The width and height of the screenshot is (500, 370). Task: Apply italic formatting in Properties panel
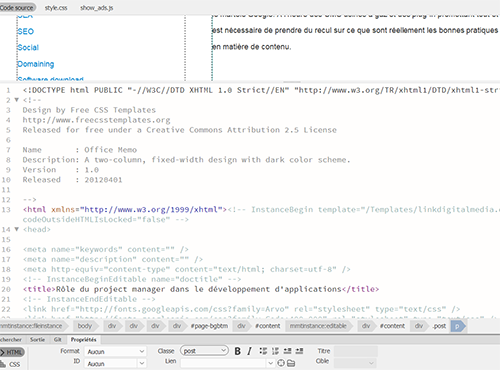[x=249, y=351]
